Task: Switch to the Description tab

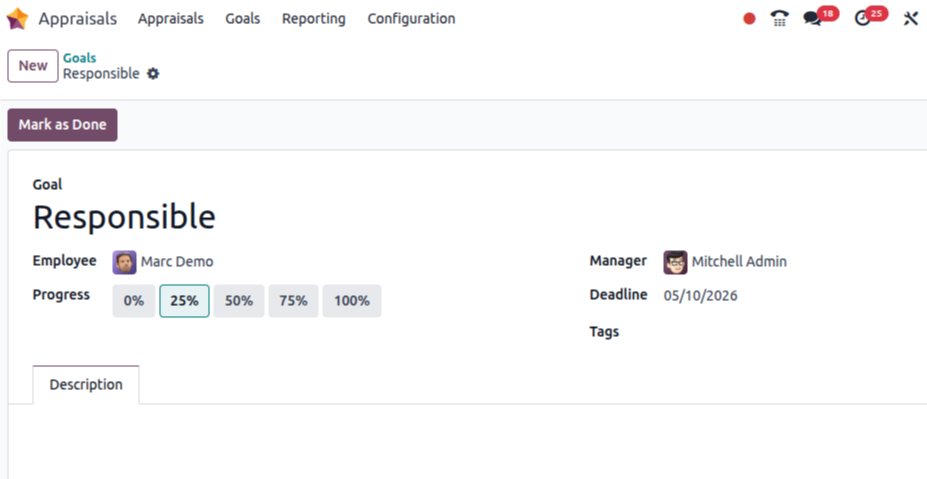Action: point(86,385)
